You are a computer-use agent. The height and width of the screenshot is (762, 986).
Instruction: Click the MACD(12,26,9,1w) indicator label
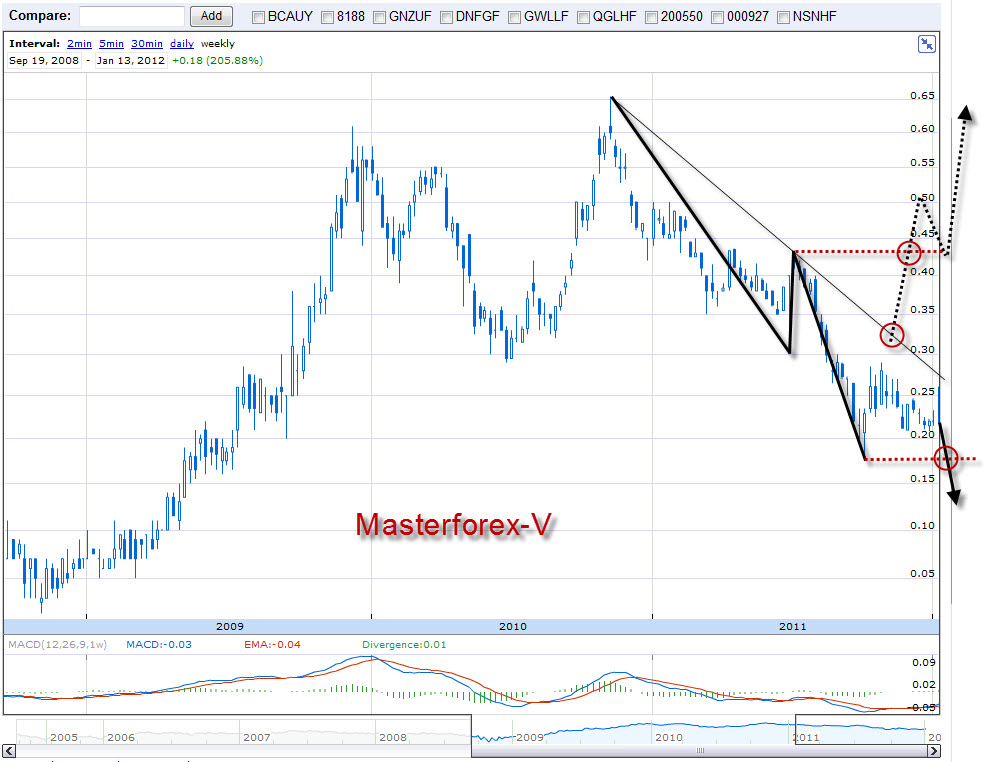(x=57, y=644)
